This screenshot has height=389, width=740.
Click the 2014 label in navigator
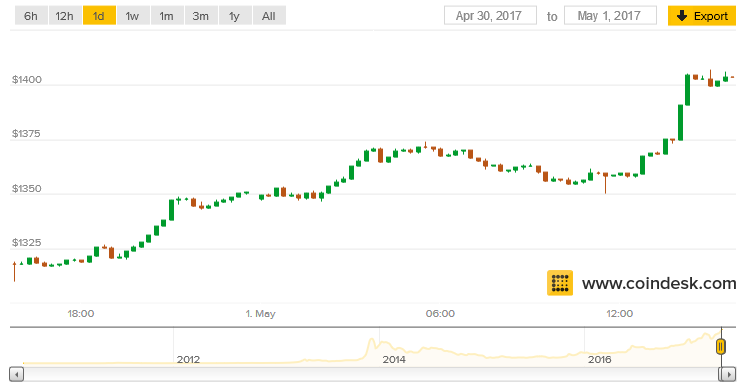[x=394, y=360]
